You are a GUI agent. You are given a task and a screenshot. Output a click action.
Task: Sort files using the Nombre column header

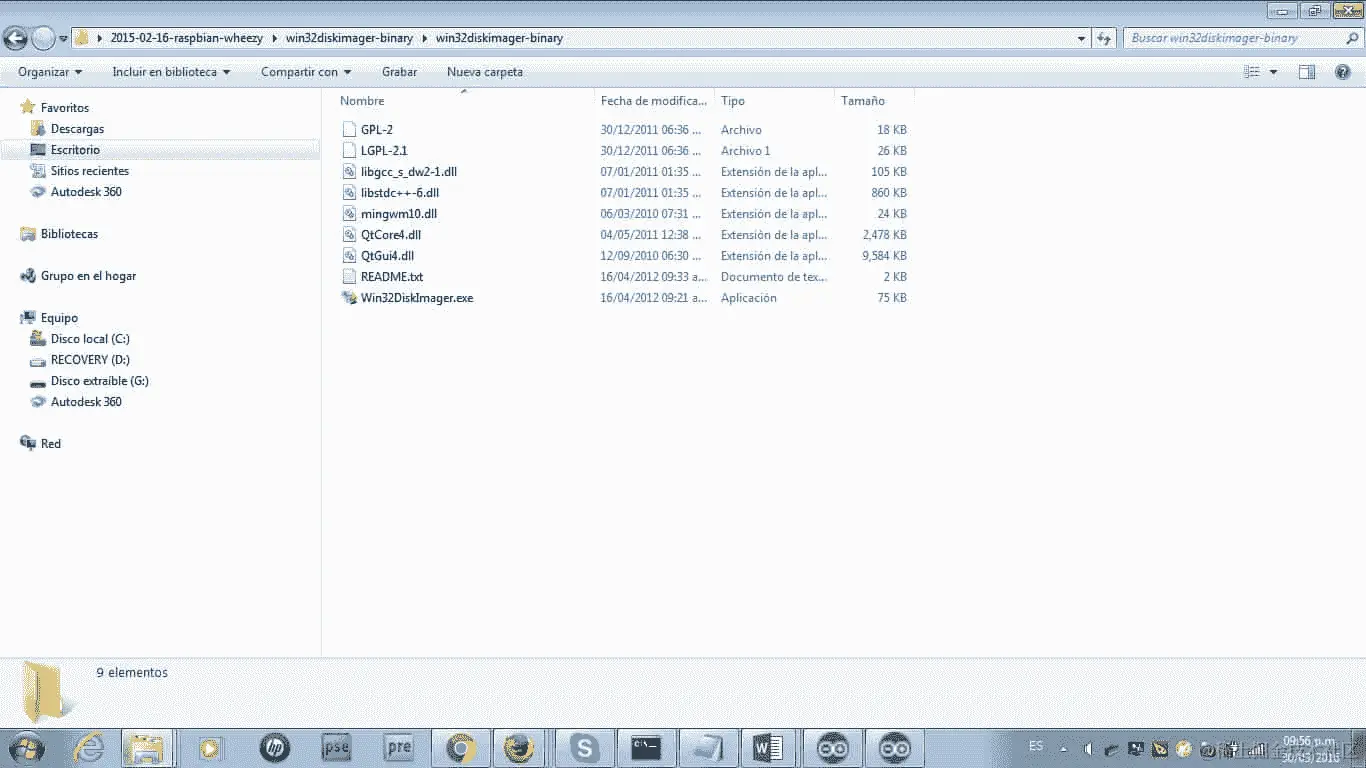click(362, 100)
